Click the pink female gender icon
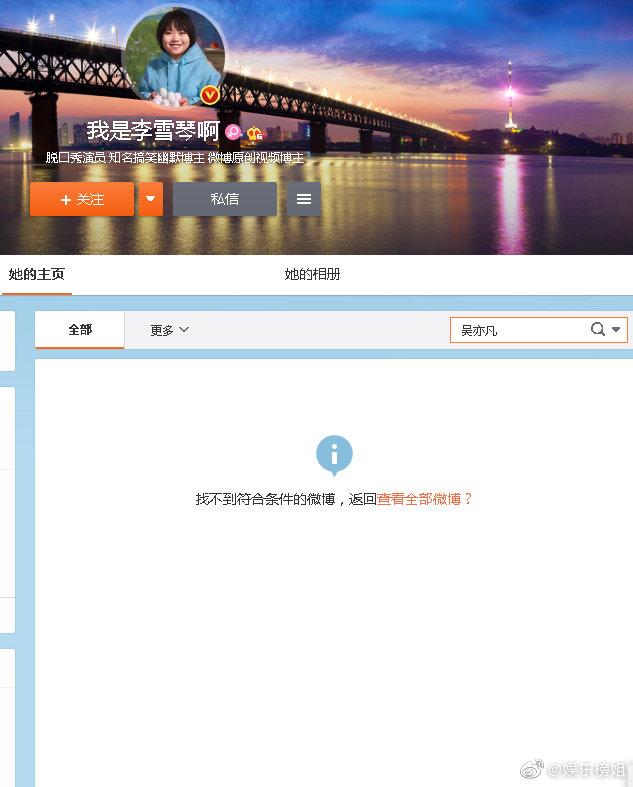Viewport: 633px width, 787px height. (232, 132)
